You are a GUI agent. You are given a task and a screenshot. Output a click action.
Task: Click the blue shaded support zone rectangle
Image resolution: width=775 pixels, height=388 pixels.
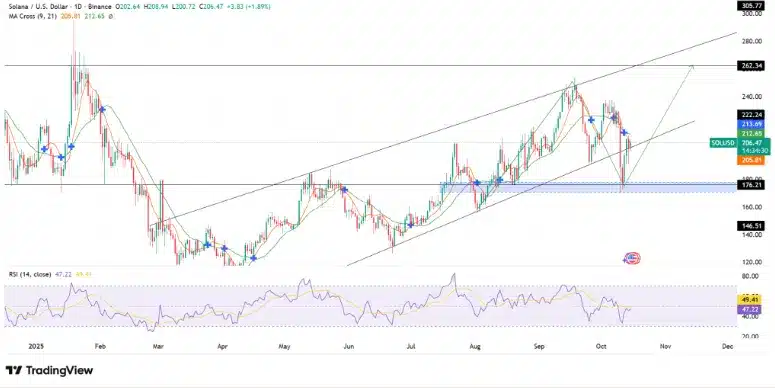[588, 187]
